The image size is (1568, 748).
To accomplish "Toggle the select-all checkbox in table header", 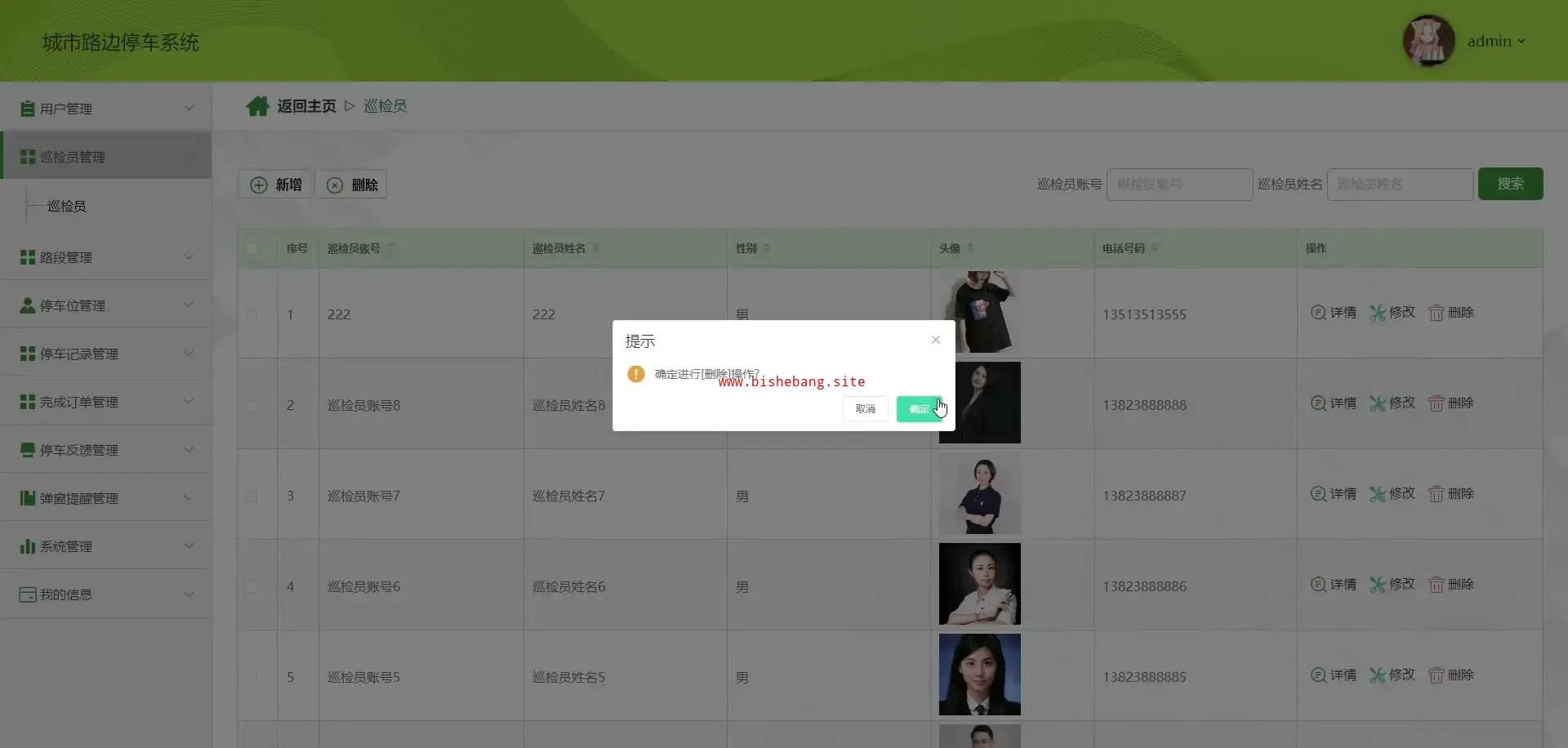I will click(x=252, y=248).
